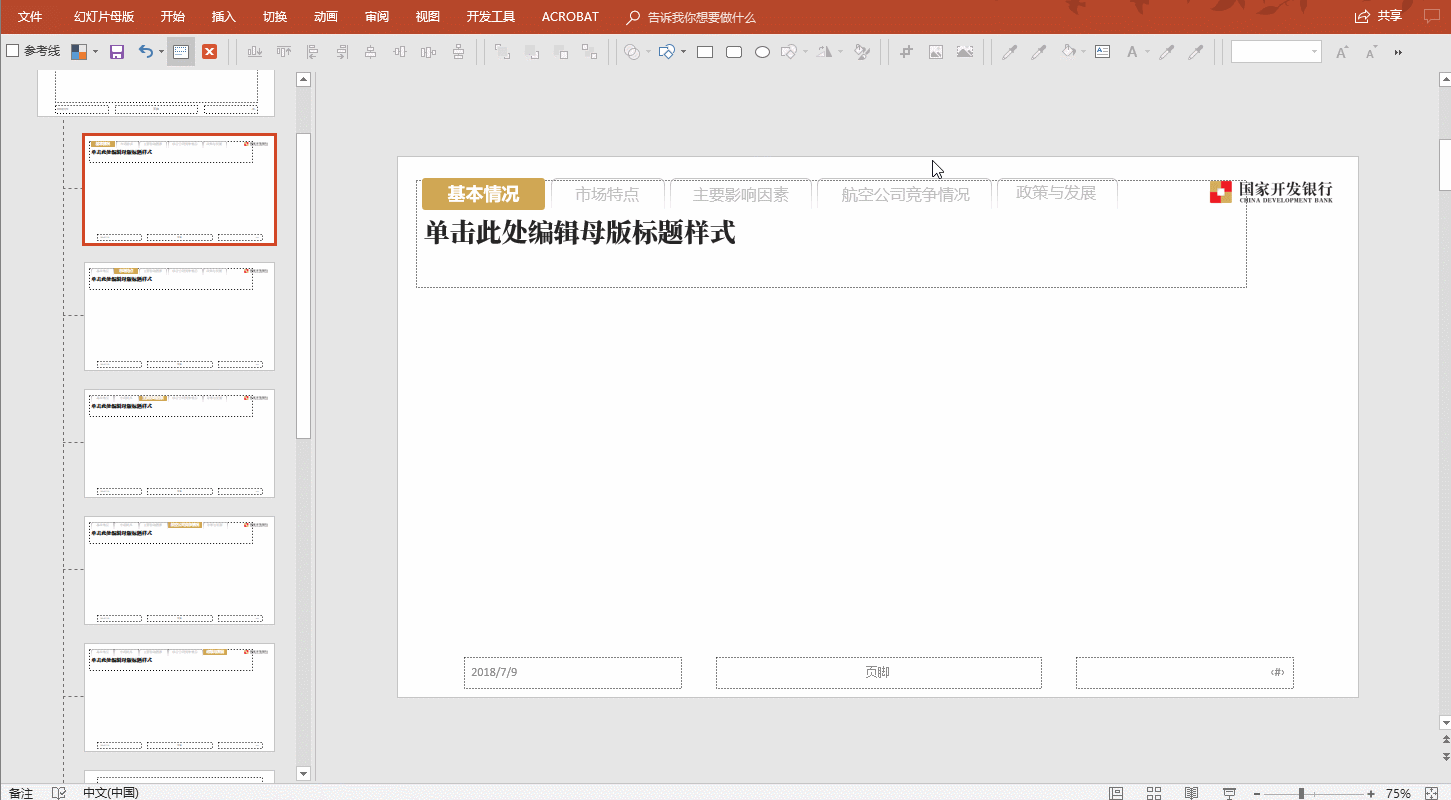Open the color scheme dropdown arrow
This screenshot has width=1451, height=800.
[x=95, y=52]
